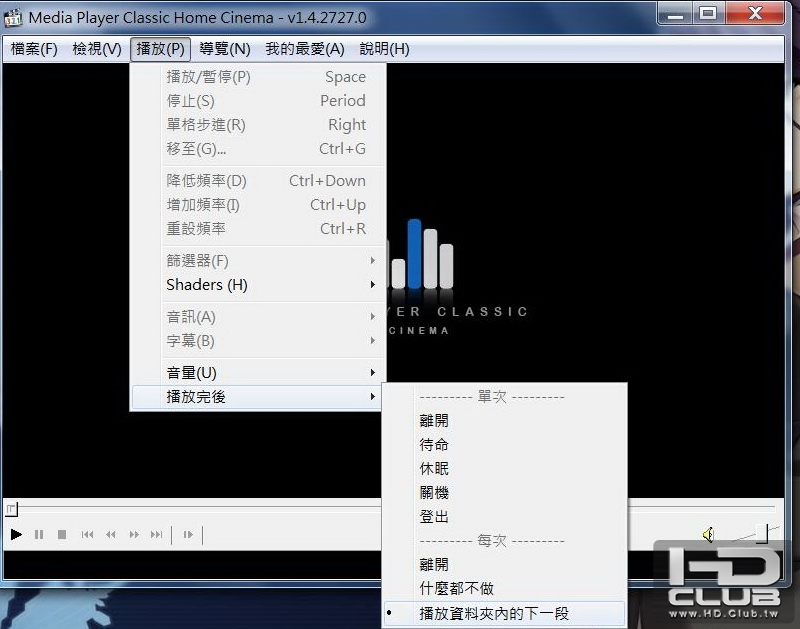Choose 降低頻率(D) menu entry
Viewport: 800px width, 629px height.
pos(258,181)
